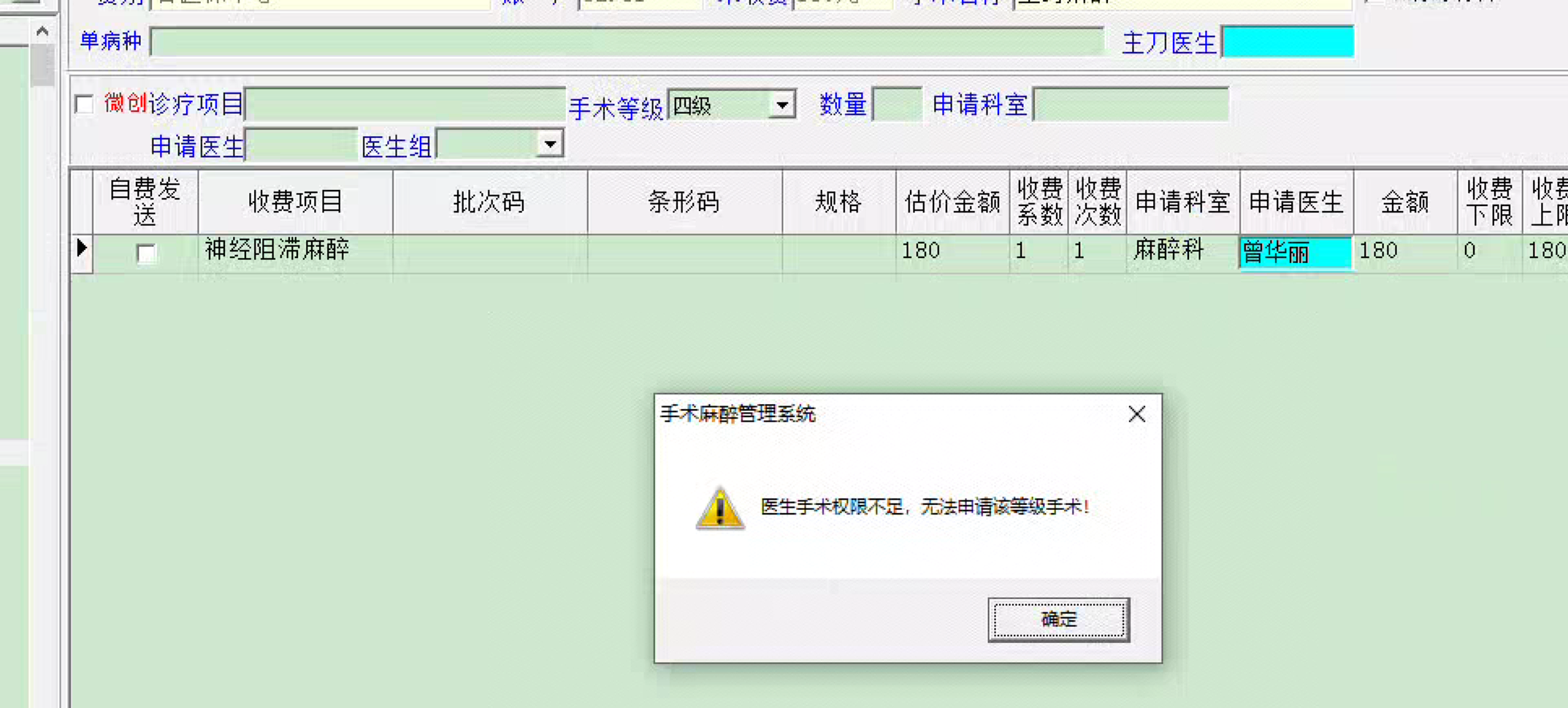
Task: Check the 自费发送 box for 神经阻滞麻醉
Action: coord(146,254)
